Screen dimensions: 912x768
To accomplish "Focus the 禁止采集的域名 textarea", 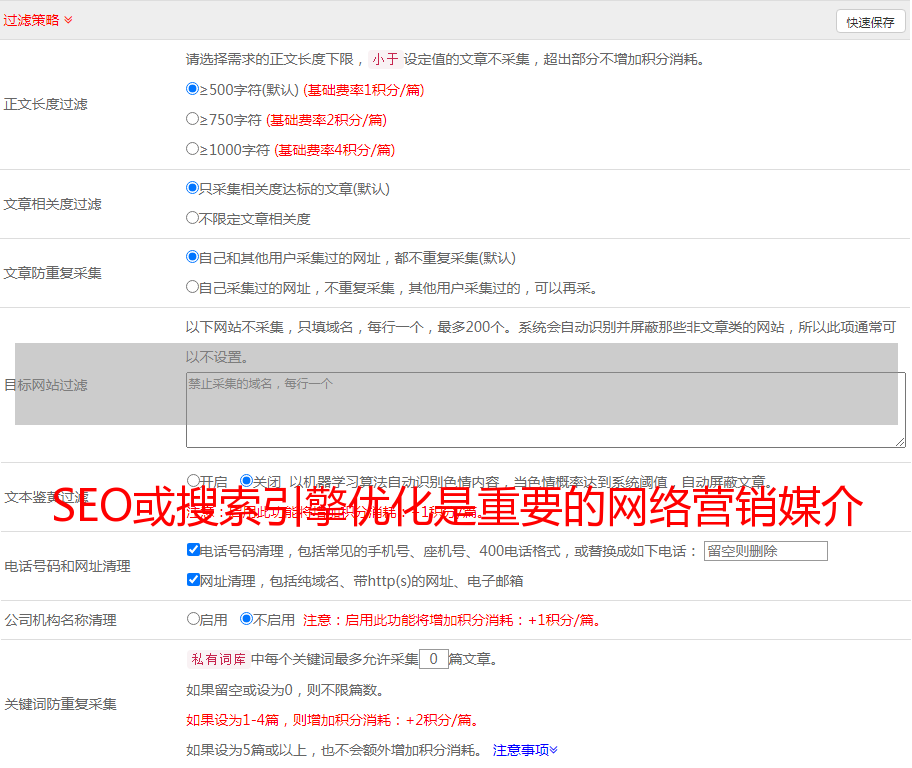I will click(x=545, y=410).
